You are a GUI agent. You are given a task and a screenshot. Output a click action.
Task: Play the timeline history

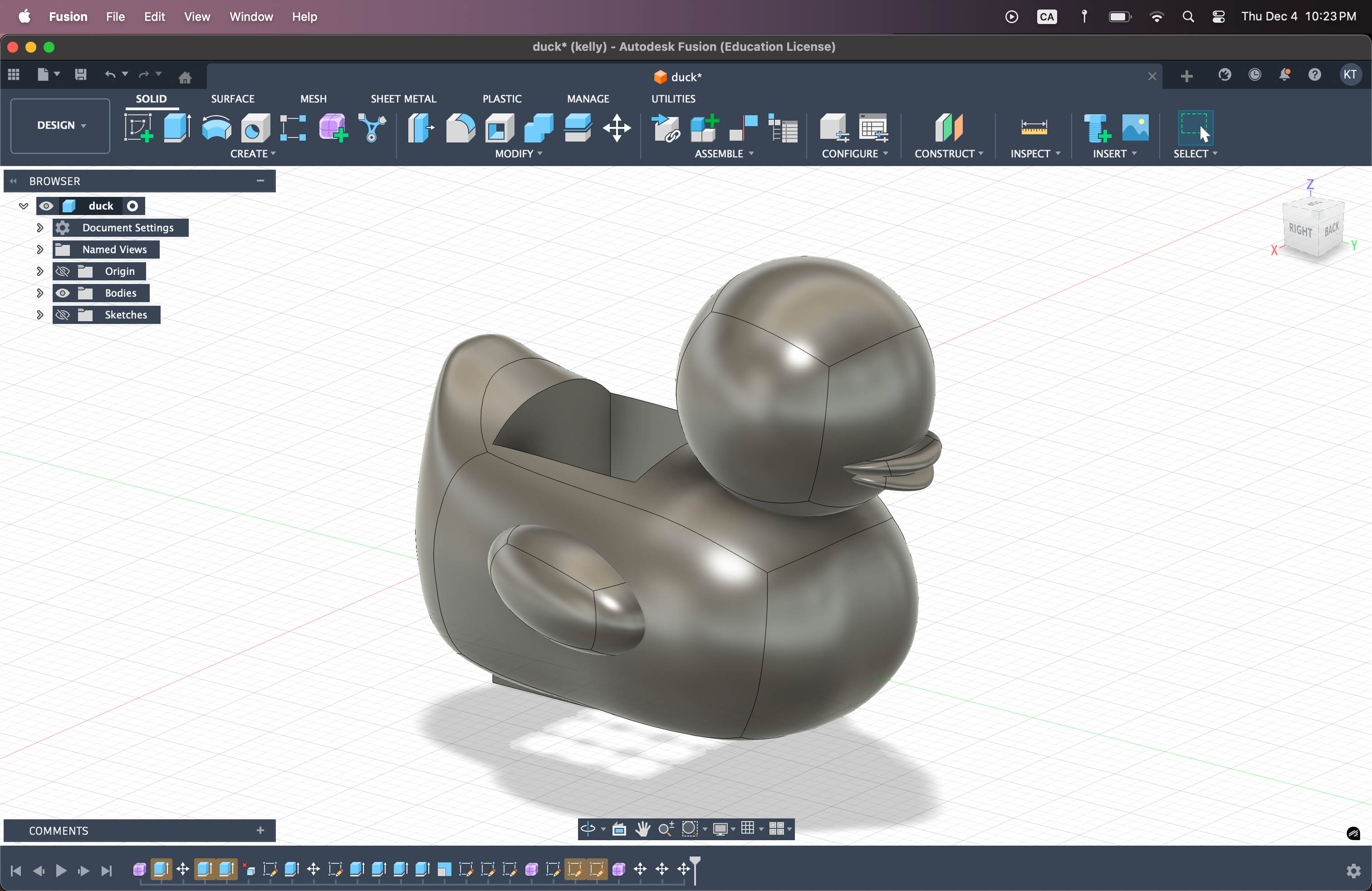pyautogui.click(x=61, y=870)
